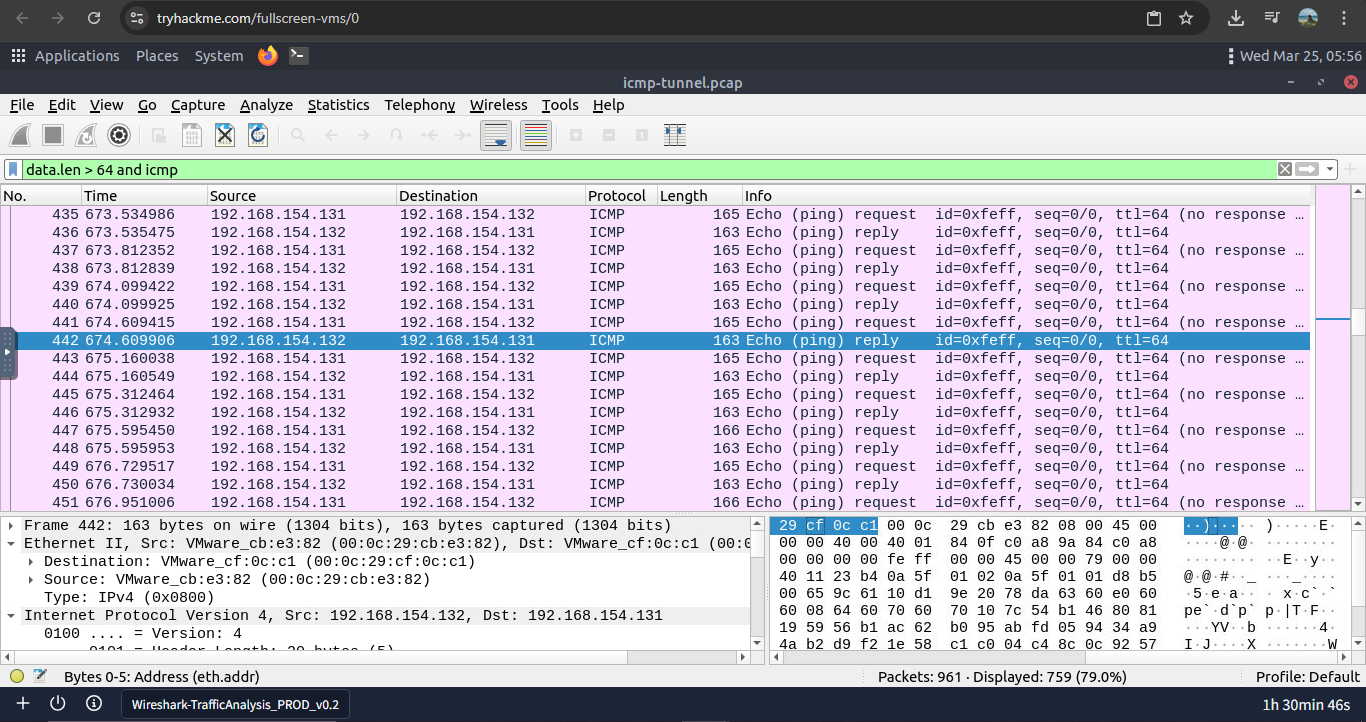Open the Tools menu
Screen dimensions: 1366x722
(560, 105)
